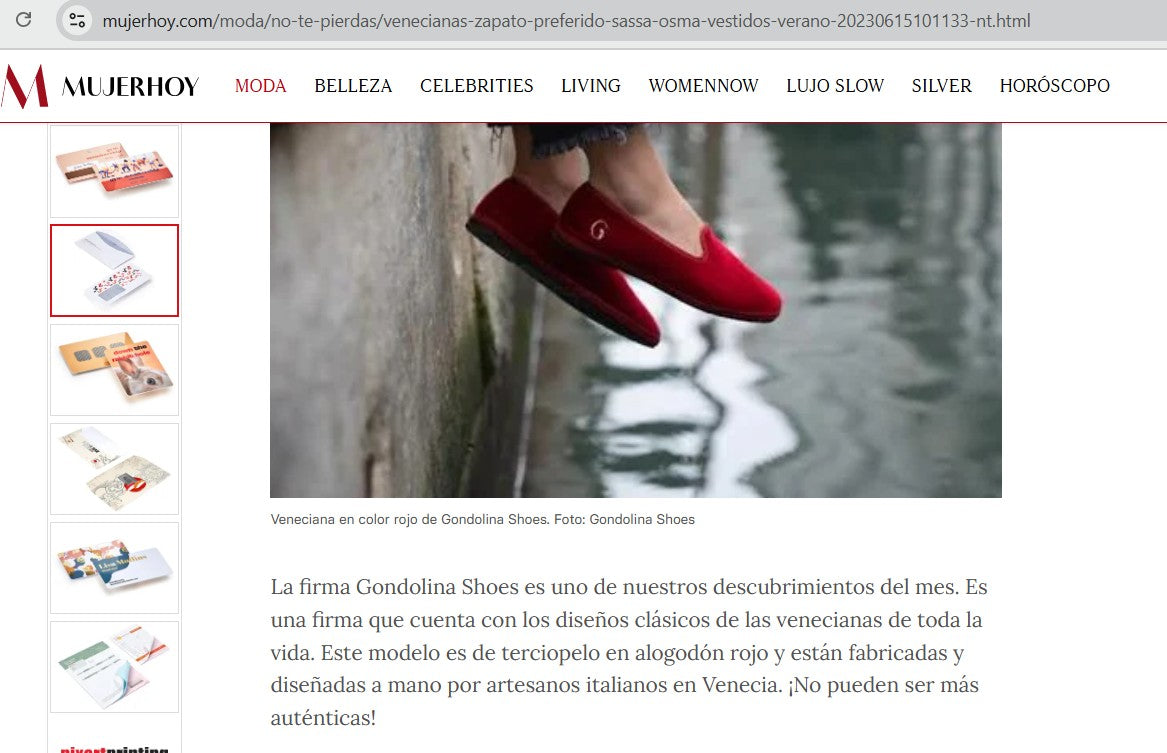Navigate to the LIVING section
This screenshot has width=1167, height=753.
pos(591,86)
